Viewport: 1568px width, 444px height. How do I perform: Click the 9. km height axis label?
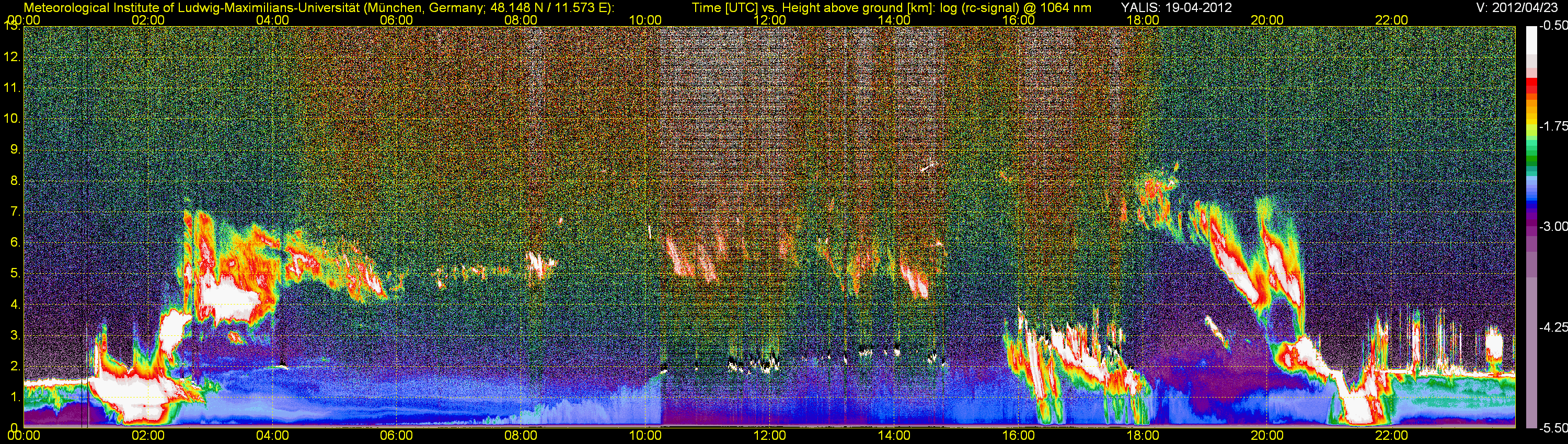point(15,149)
